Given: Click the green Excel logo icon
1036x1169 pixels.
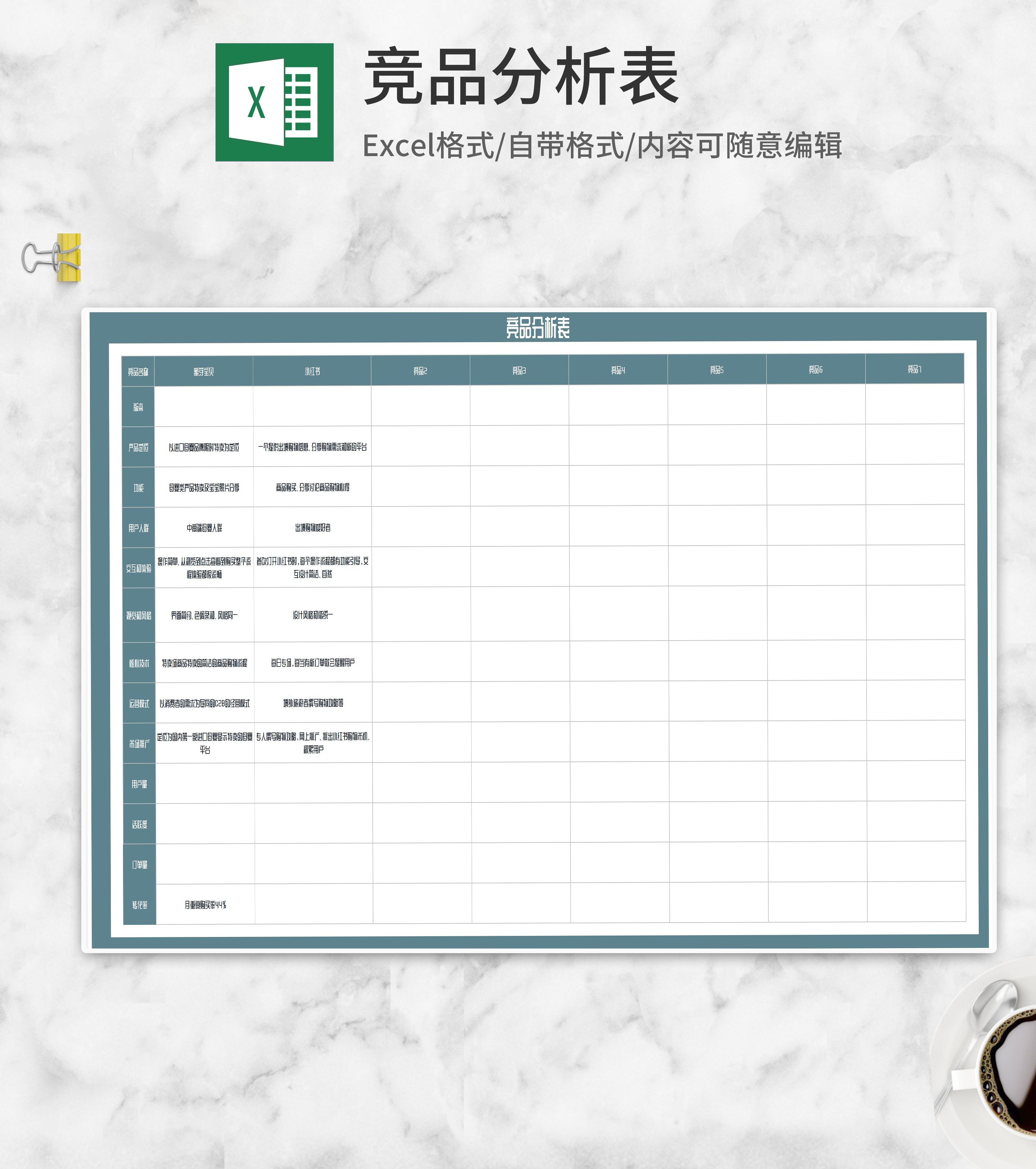Looking at the screenshot, I should coord(274,103).
